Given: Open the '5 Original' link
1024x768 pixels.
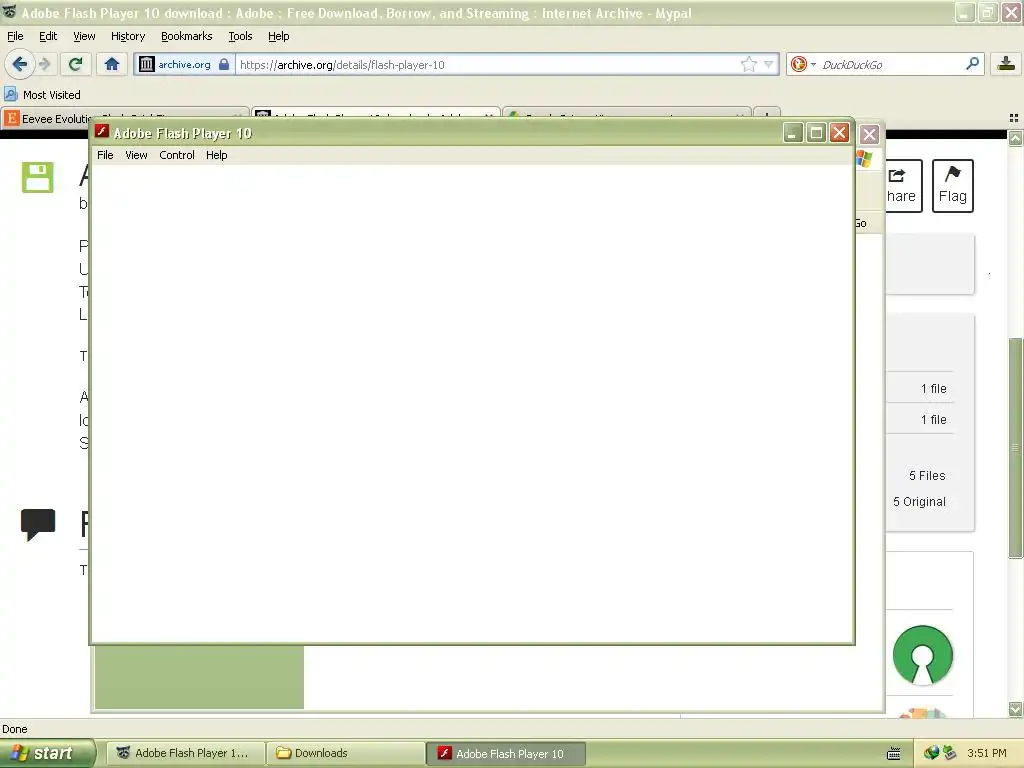Looking at the screenshot, I should pyautogui.click(x=920, y=502).
